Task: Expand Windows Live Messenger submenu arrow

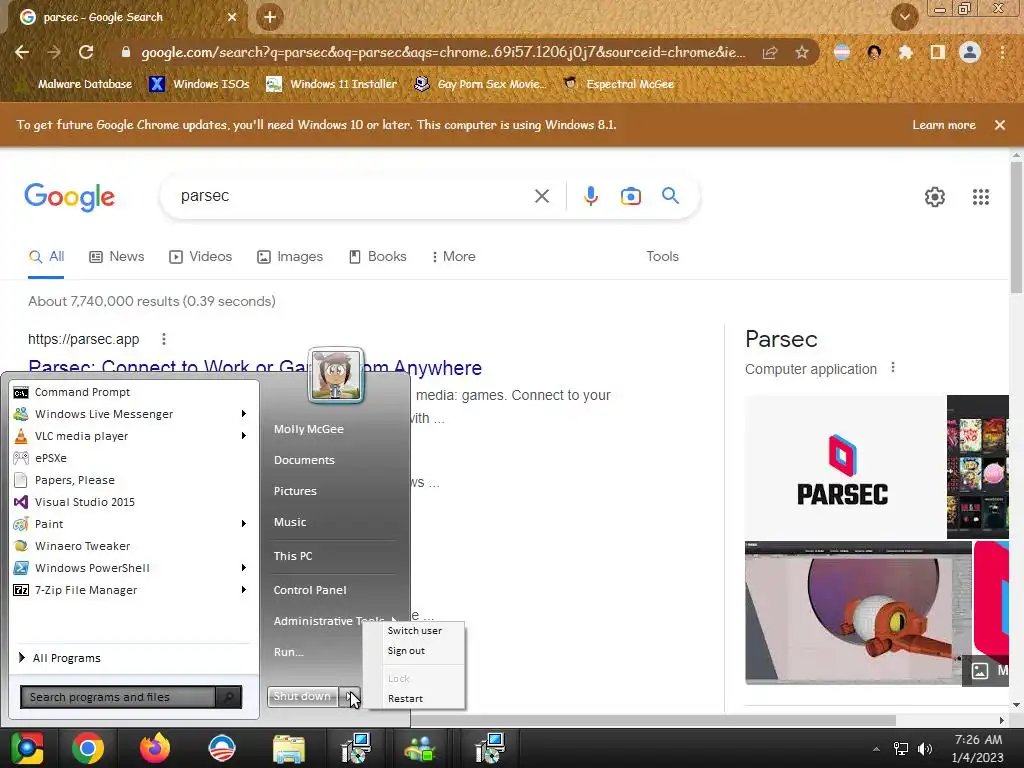Action: (244, 413)
